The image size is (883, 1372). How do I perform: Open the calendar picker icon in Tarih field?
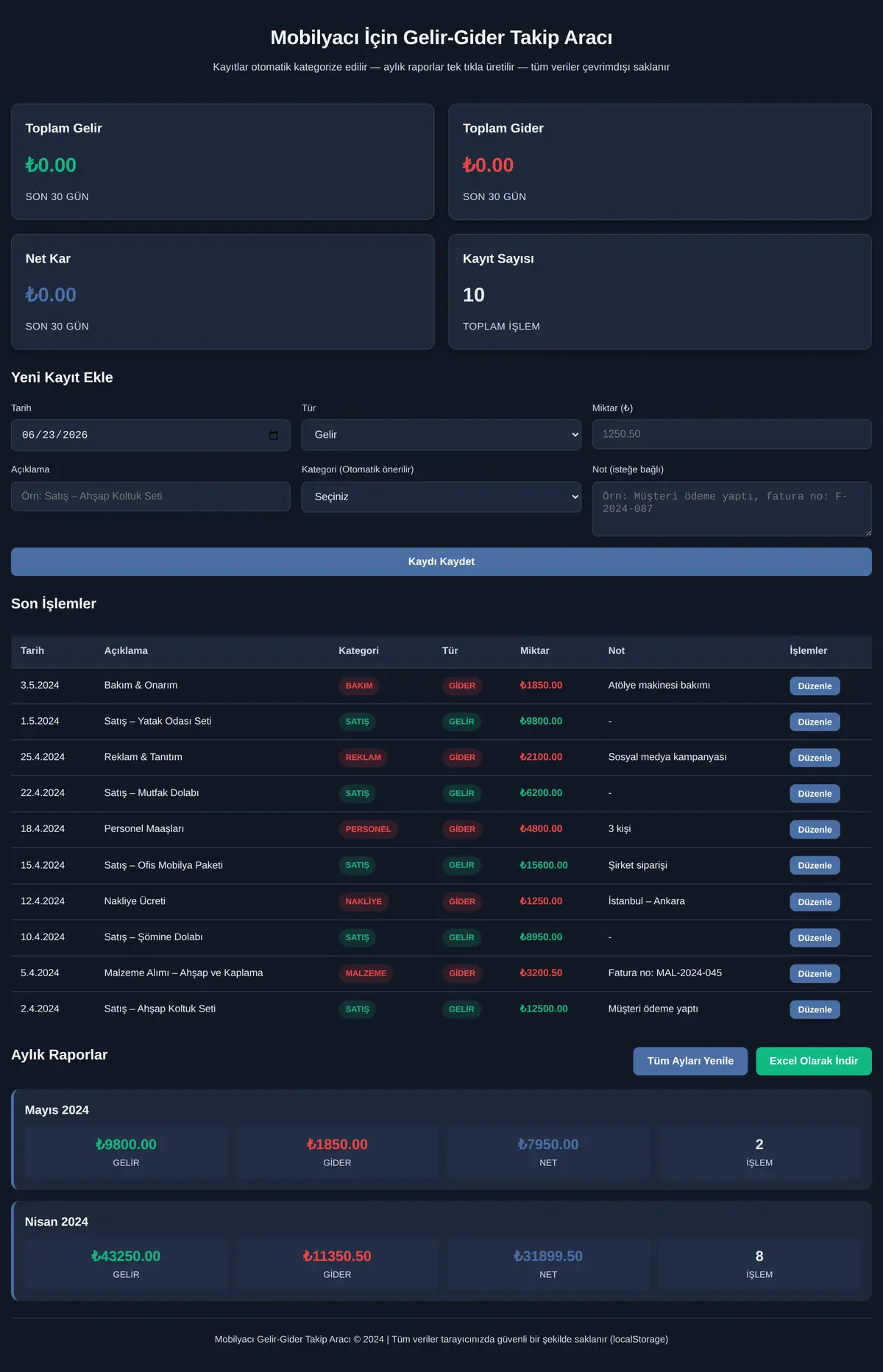tap(274, 436)
